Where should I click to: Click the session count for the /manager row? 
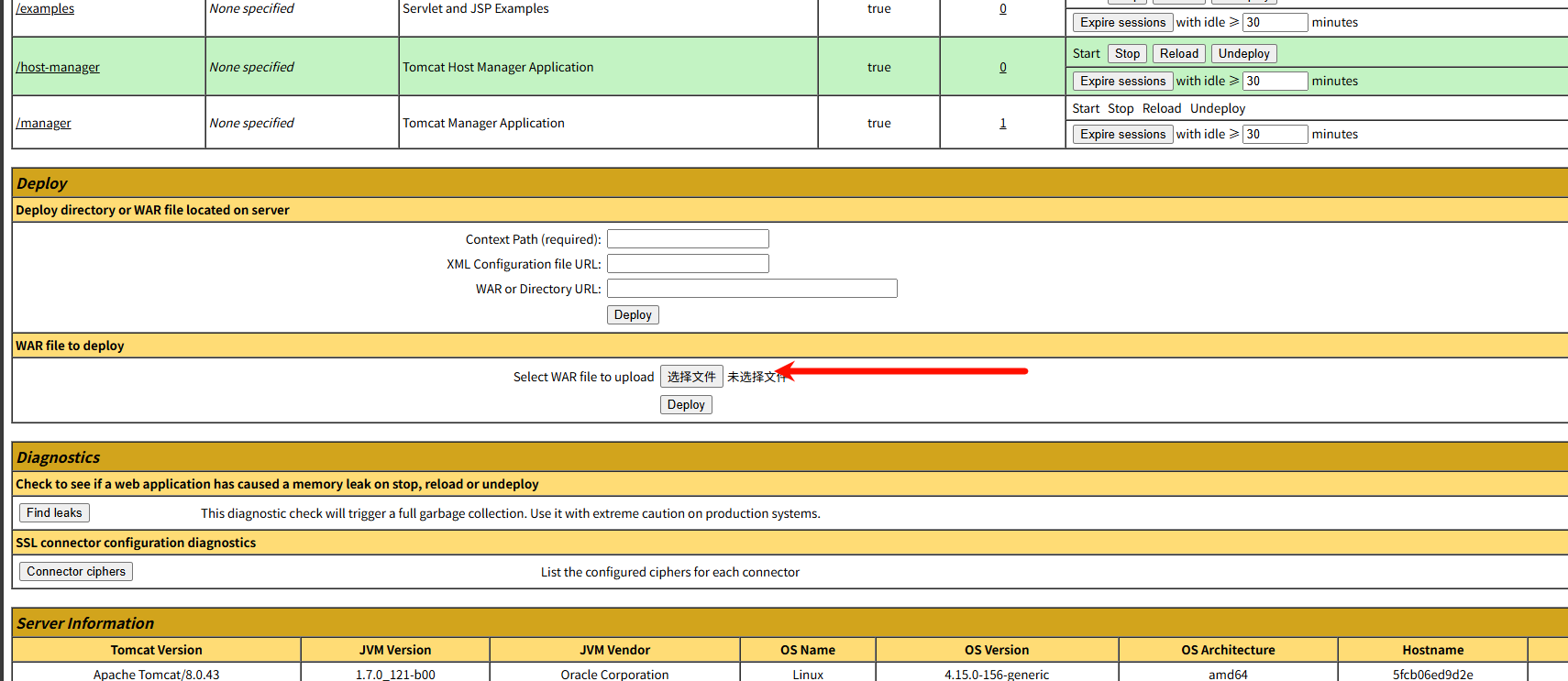[1002, 123]
